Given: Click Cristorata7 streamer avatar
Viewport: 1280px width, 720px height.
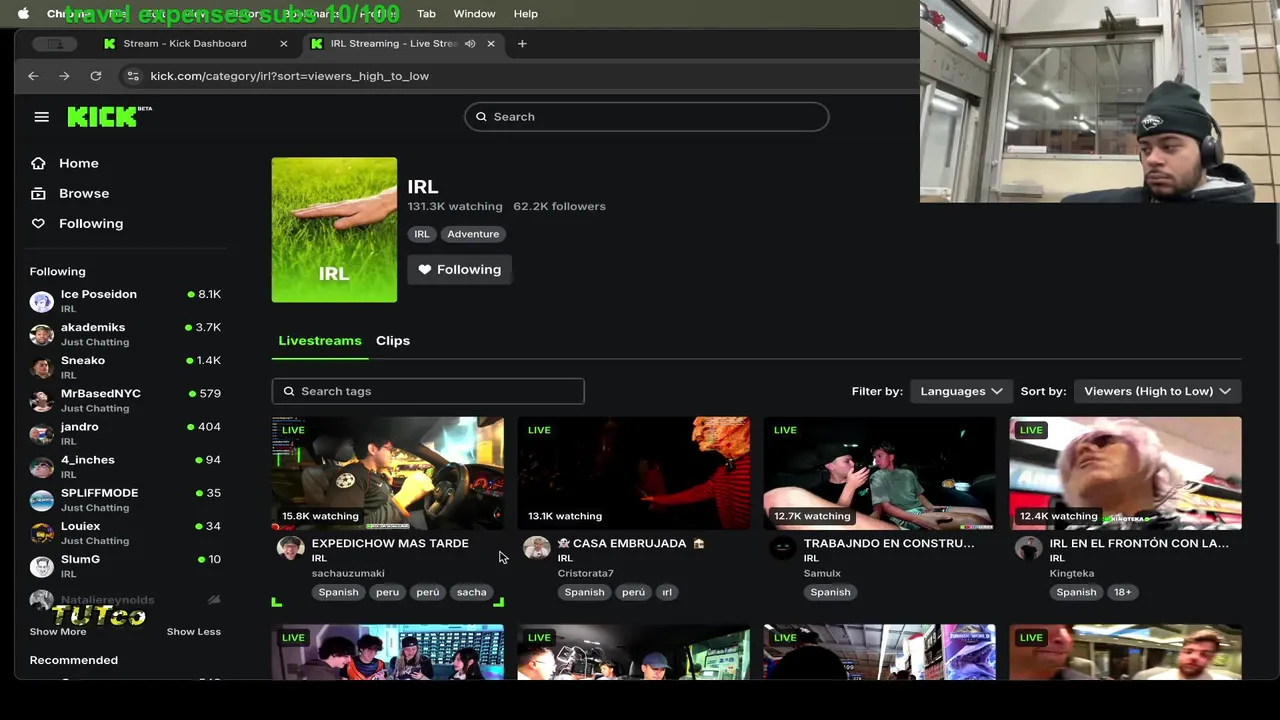Looking at the screenshot, I should pyautogui.click(x=537, y=548).
